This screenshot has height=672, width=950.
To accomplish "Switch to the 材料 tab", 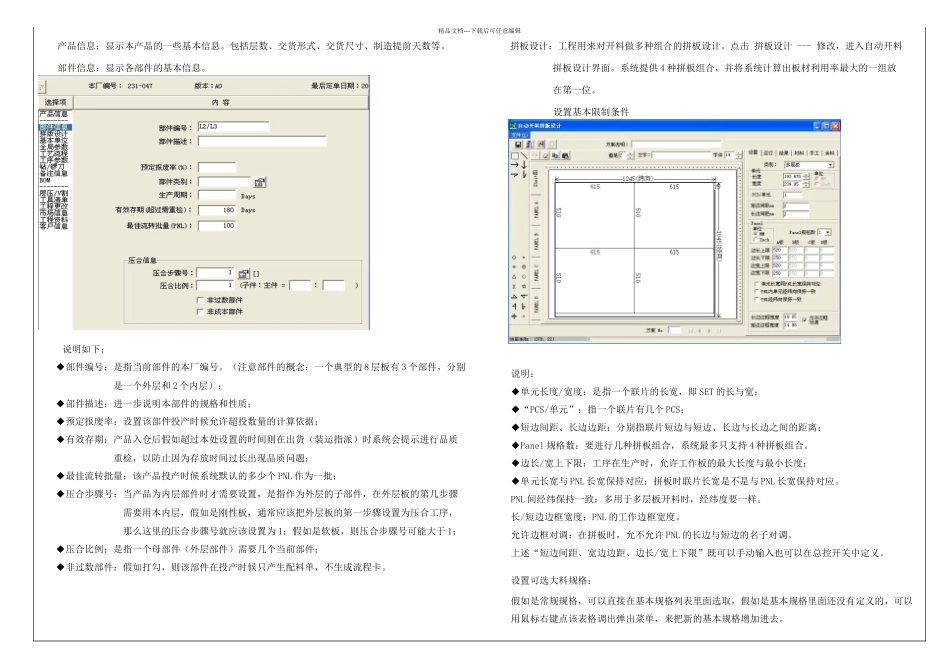I will 800,153.
